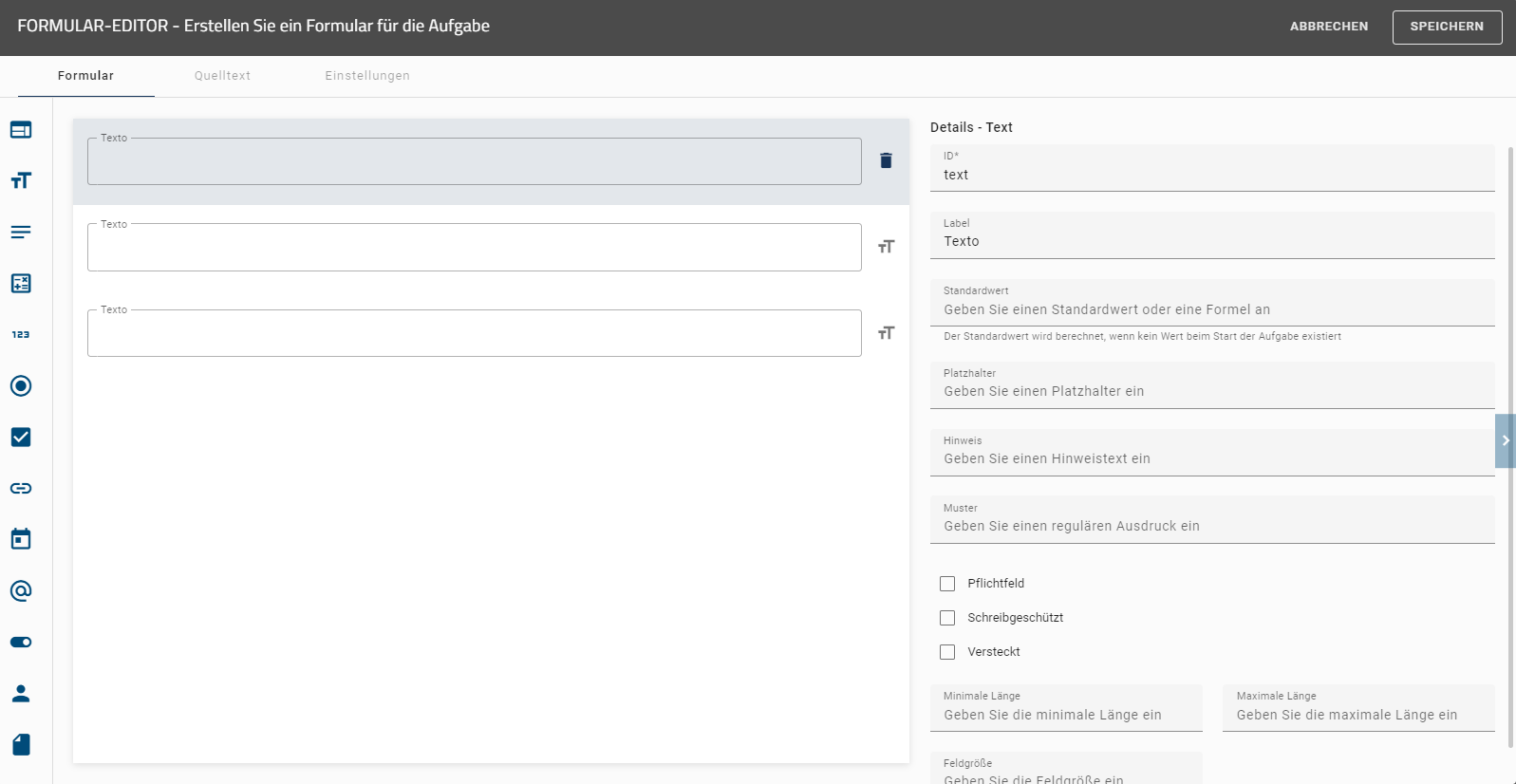1516x784 pixels.
Task: Click the ABBRECHEN button
Action: (1328, 27)
